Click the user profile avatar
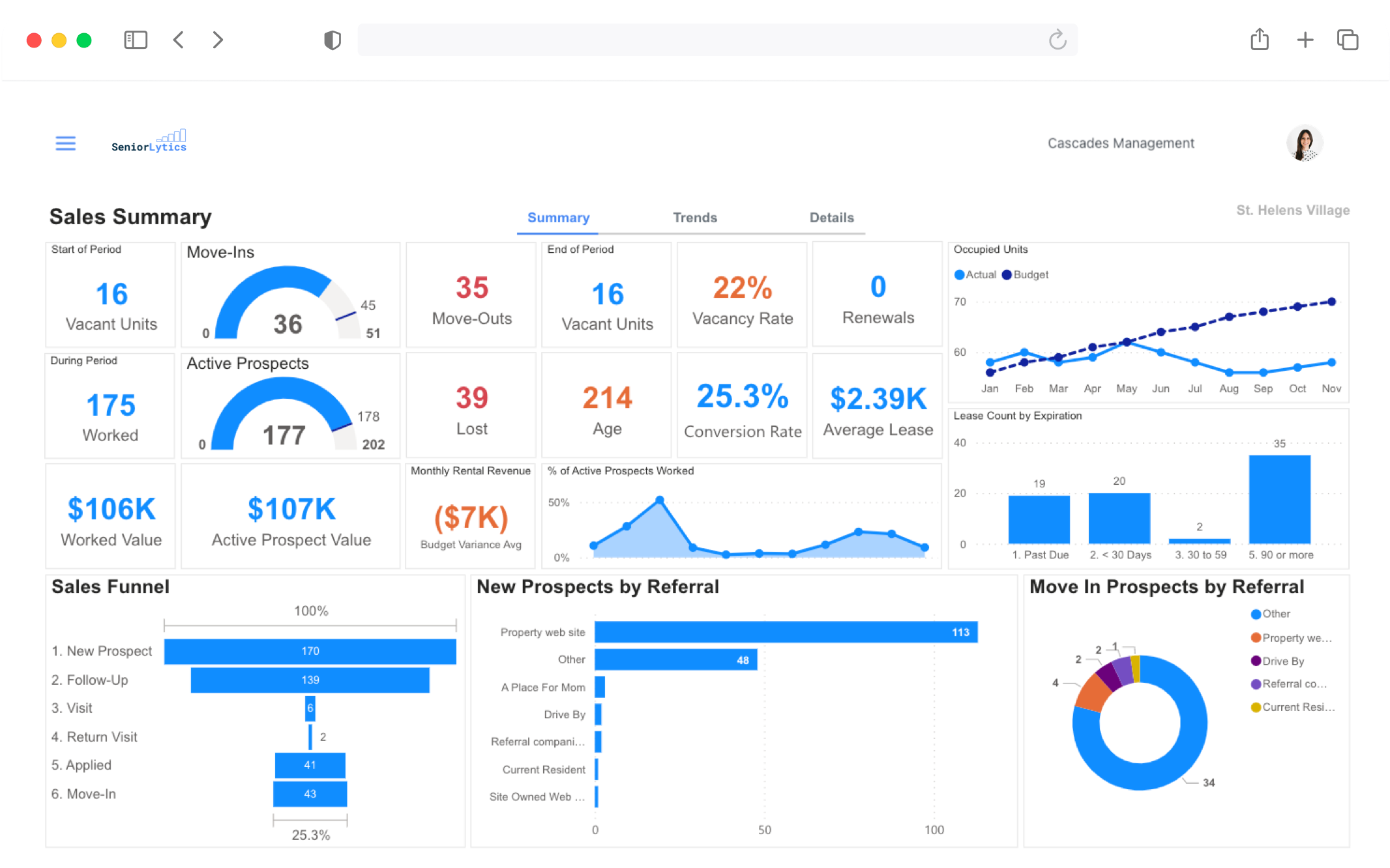Image resolution: width=1390 pixels, height=868 pixels. pos(1304,143)
